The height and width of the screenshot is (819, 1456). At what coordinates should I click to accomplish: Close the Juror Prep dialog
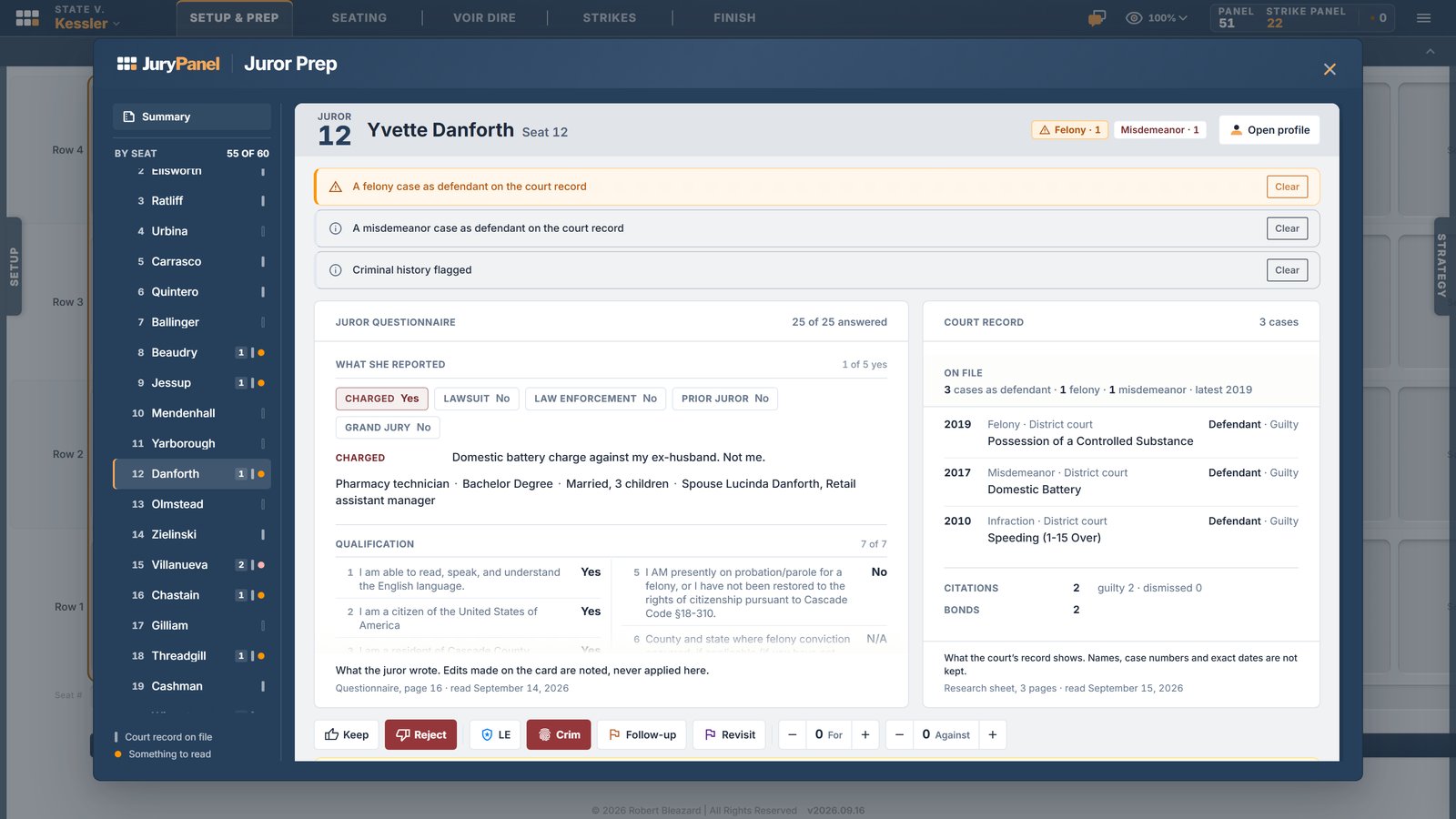point(1330,69)
